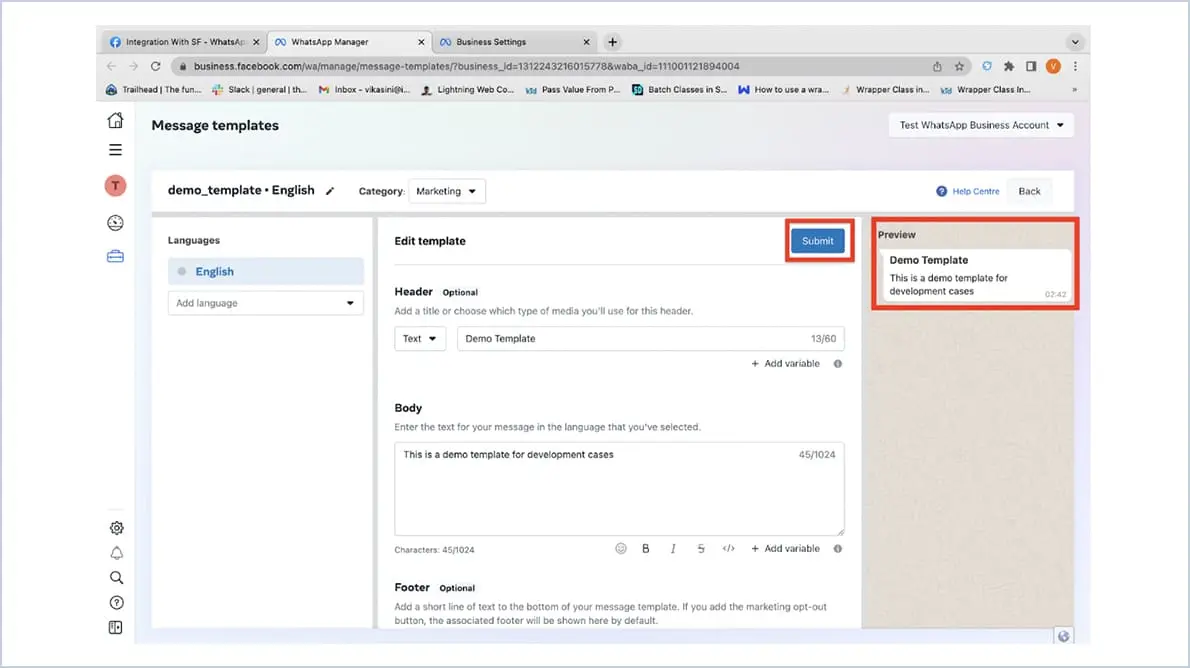Screen dimensions: 1190x668
Task: Focus the browser address bar URL
Action: (466, 66)
